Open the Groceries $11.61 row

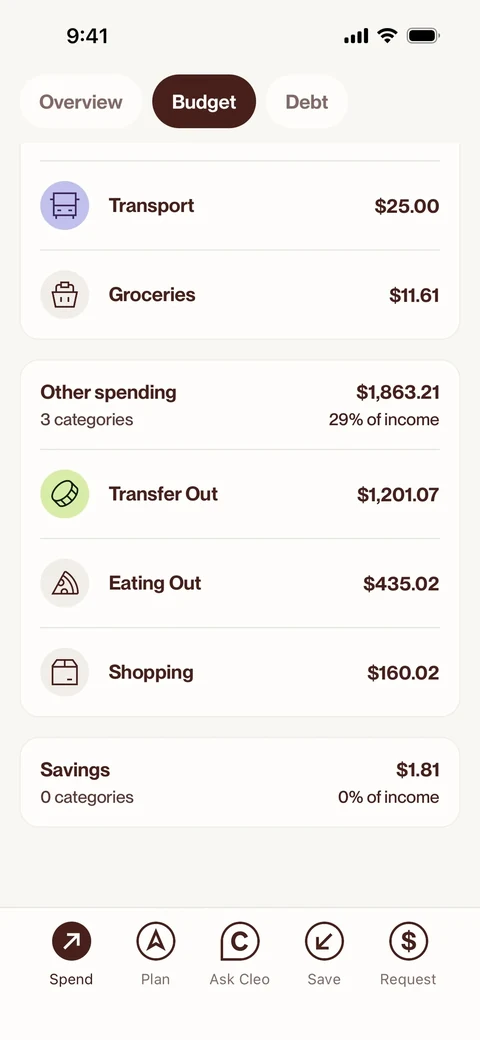point(240,294)
